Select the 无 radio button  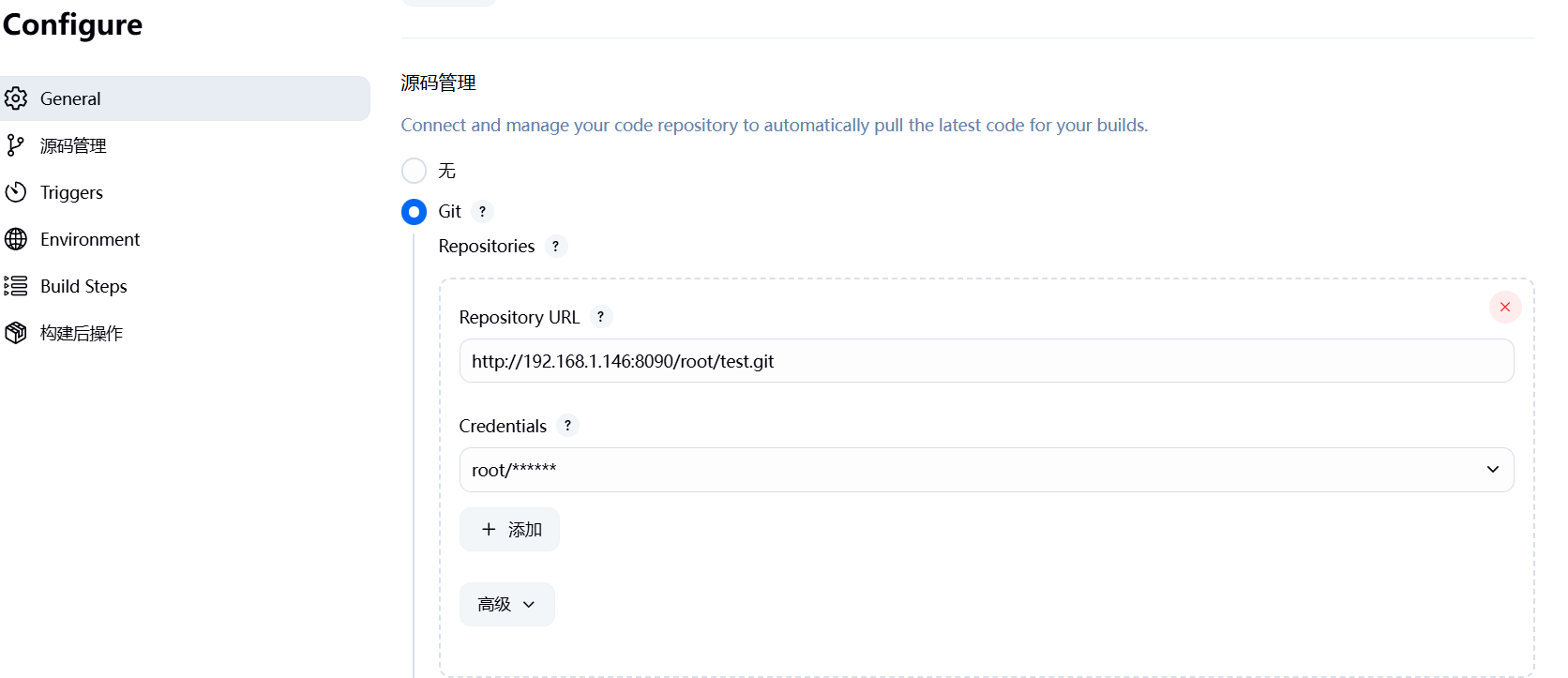coord(414,171)
